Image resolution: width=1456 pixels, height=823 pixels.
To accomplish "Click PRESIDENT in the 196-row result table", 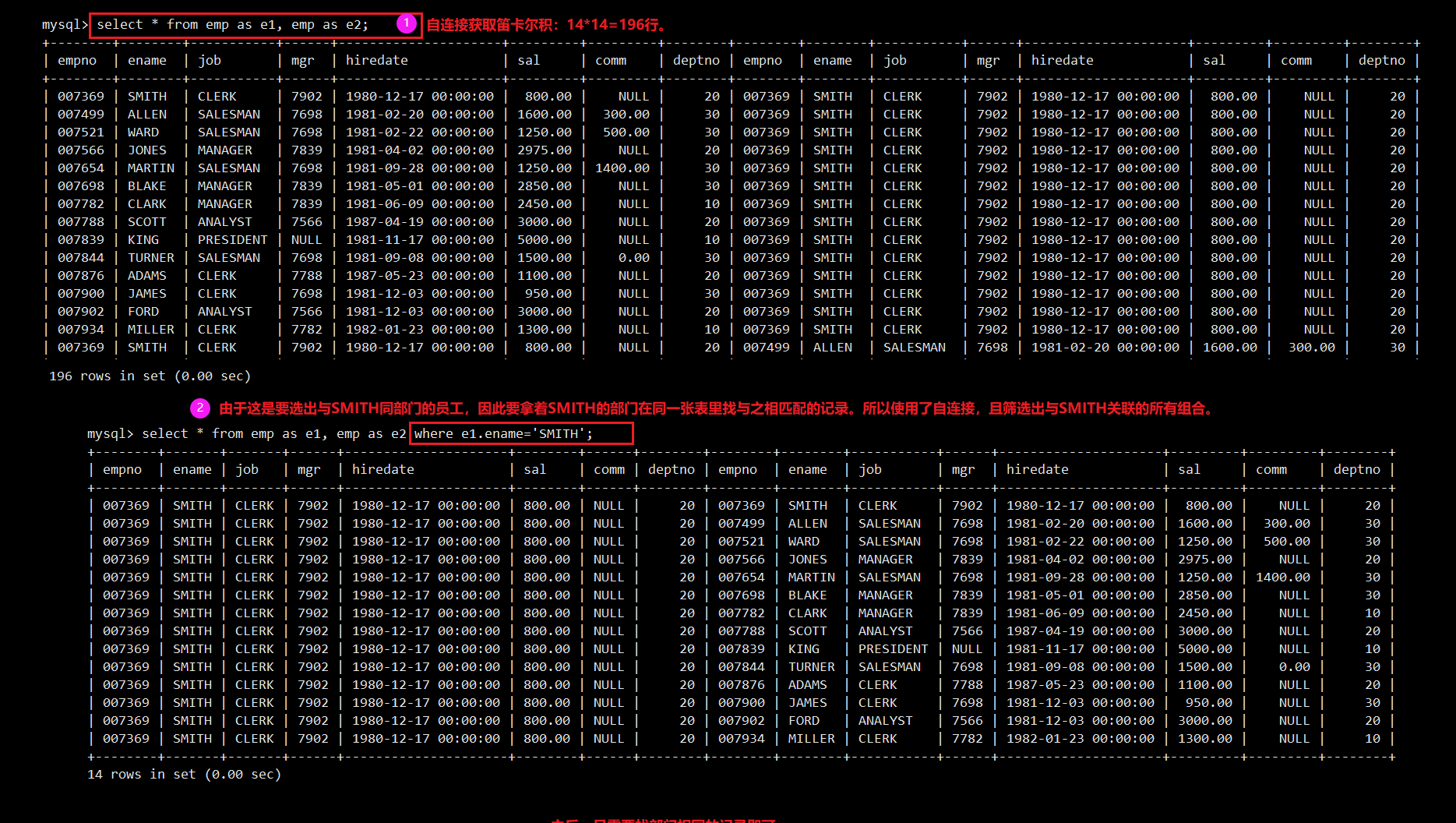I will [232, 239].
